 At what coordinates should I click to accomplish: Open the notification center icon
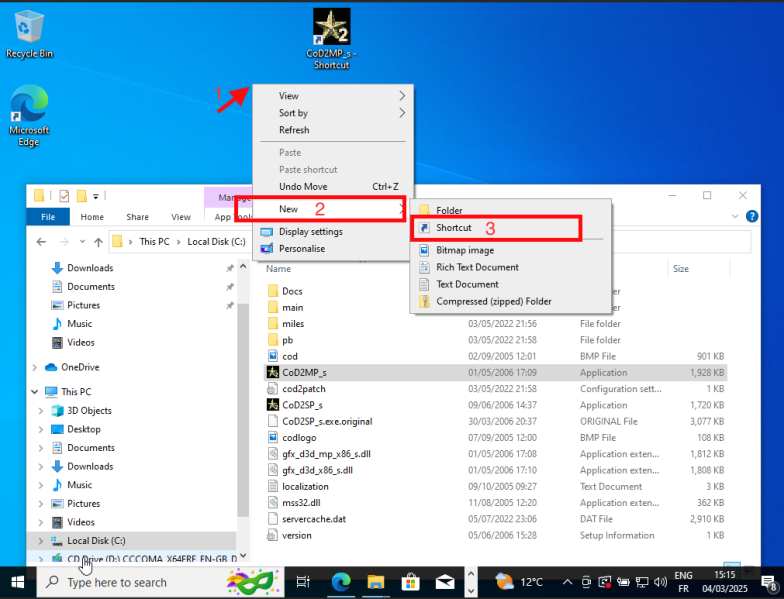768,582
